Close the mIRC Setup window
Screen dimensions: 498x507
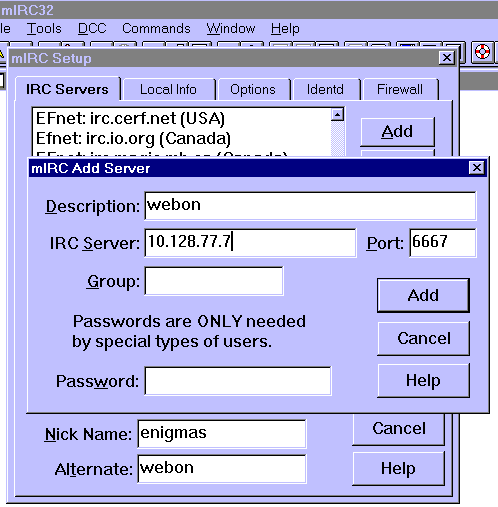[x=447, y=58]
